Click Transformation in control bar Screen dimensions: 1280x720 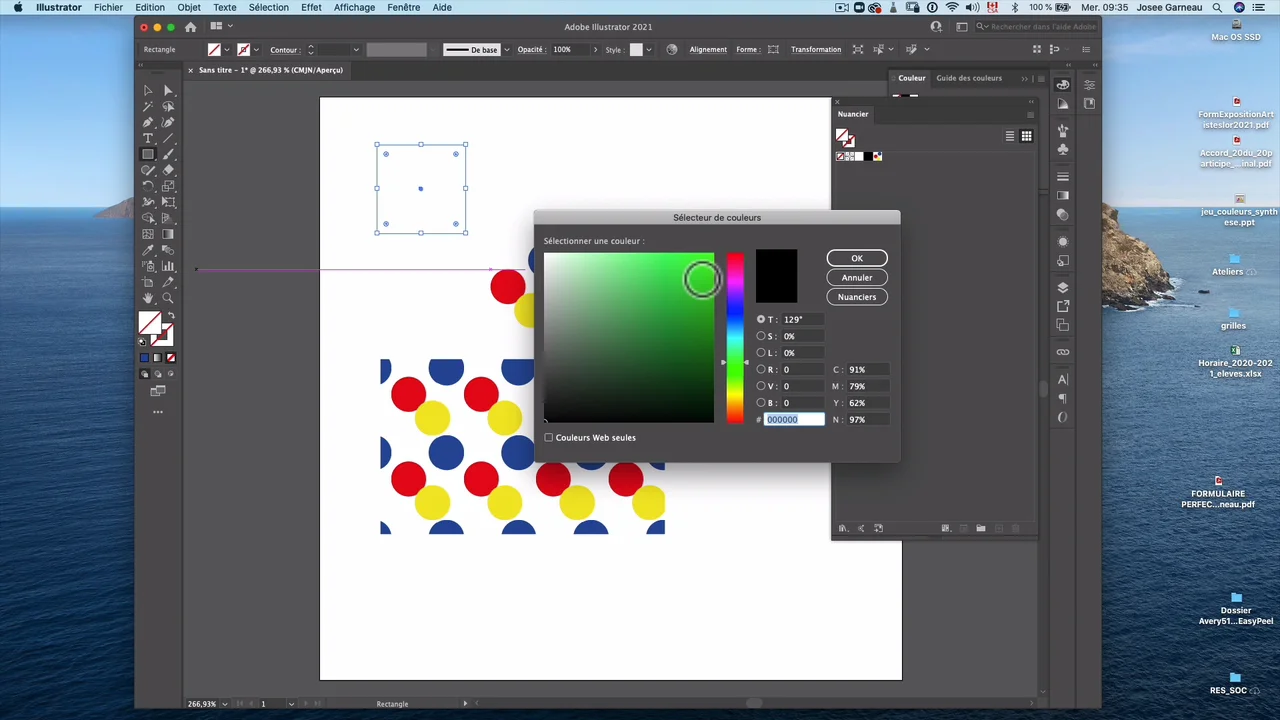click(x=816, y=49)
